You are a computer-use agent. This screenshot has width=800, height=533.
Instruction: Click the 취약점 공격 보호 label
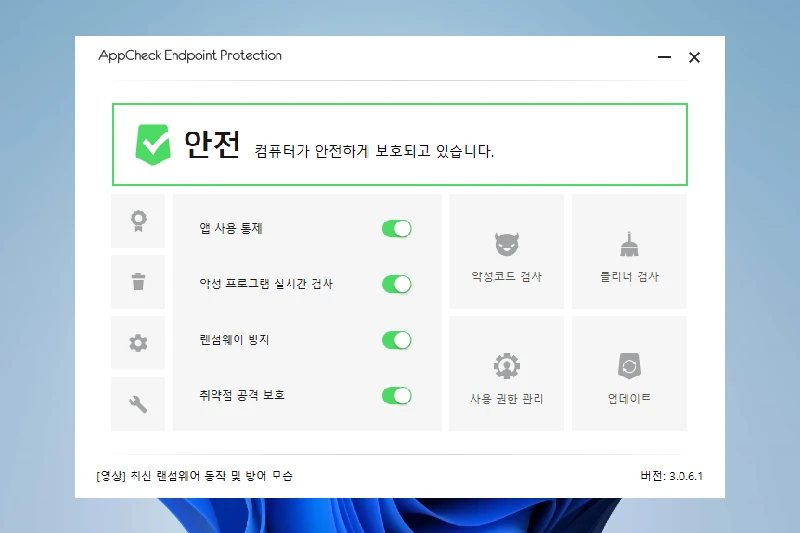click(242, 395)
